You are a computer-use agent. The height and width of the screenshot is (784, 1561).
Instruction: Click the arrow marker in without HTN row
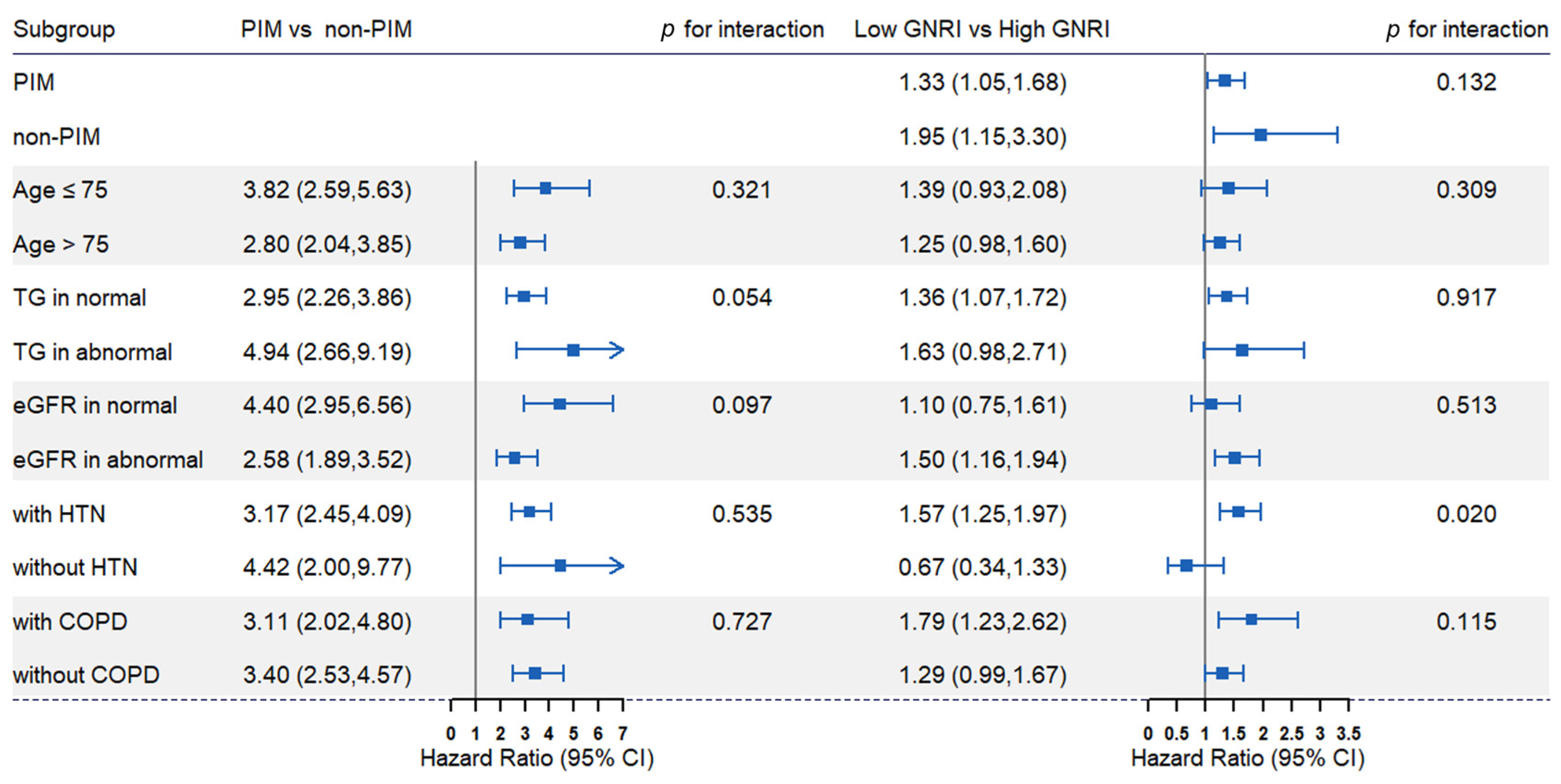coord(616,566)
